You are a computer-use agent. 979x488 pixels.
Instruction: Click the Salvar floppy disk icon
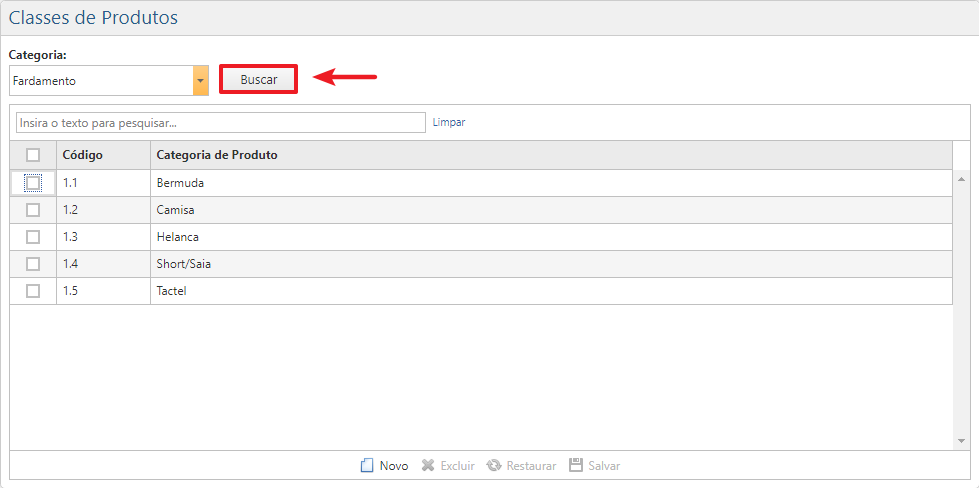coord(576,466)
